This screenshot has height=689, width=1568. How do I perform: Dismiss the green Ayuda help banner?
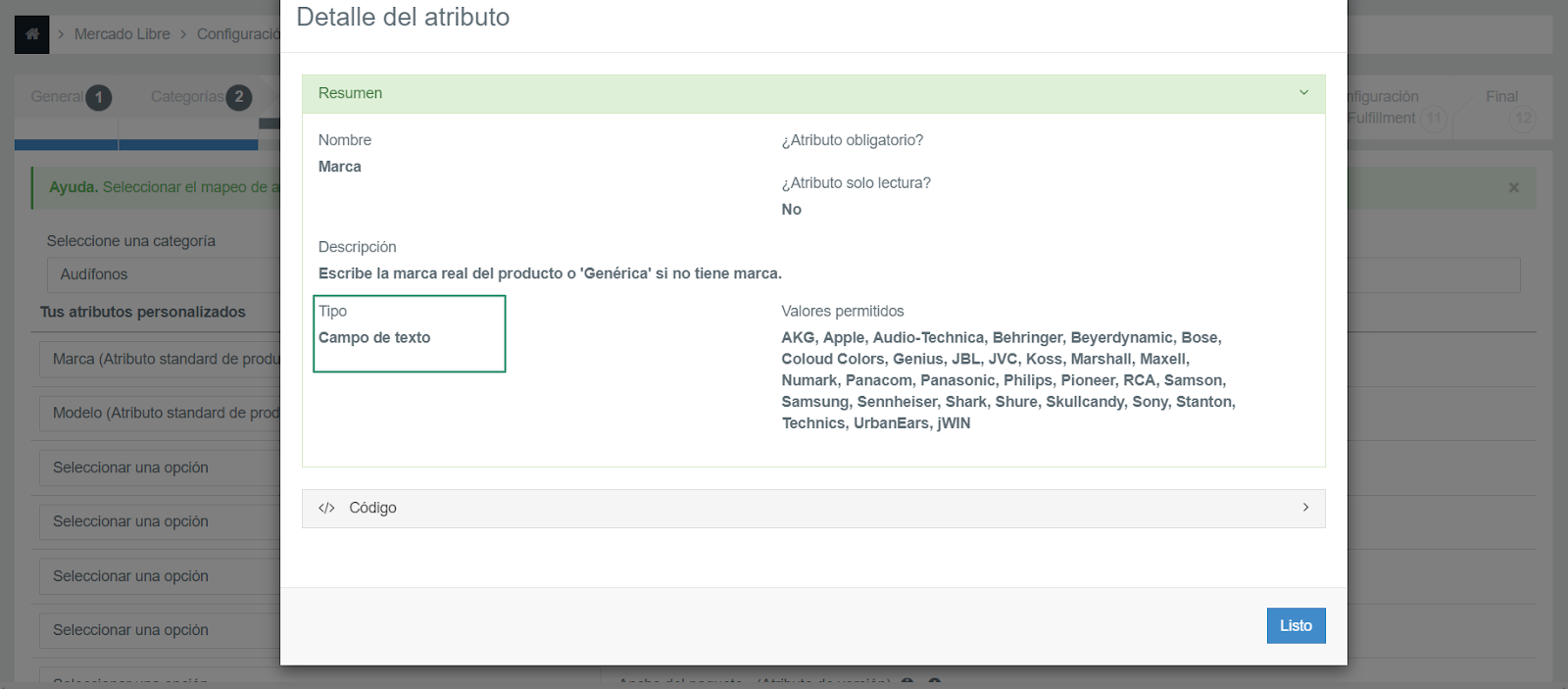1514,187
